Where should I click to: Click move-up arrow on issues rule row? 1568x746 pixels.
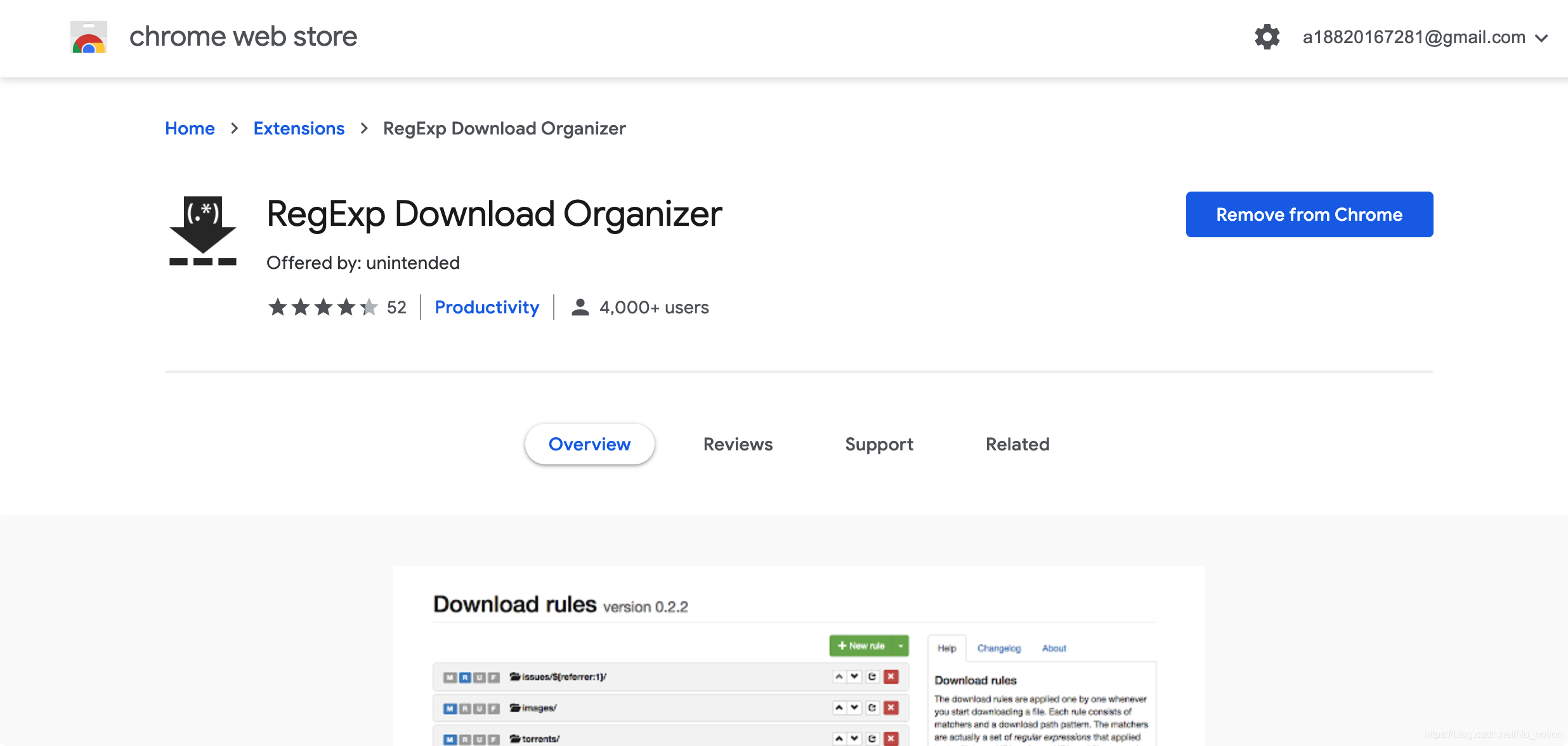point(839,677)
